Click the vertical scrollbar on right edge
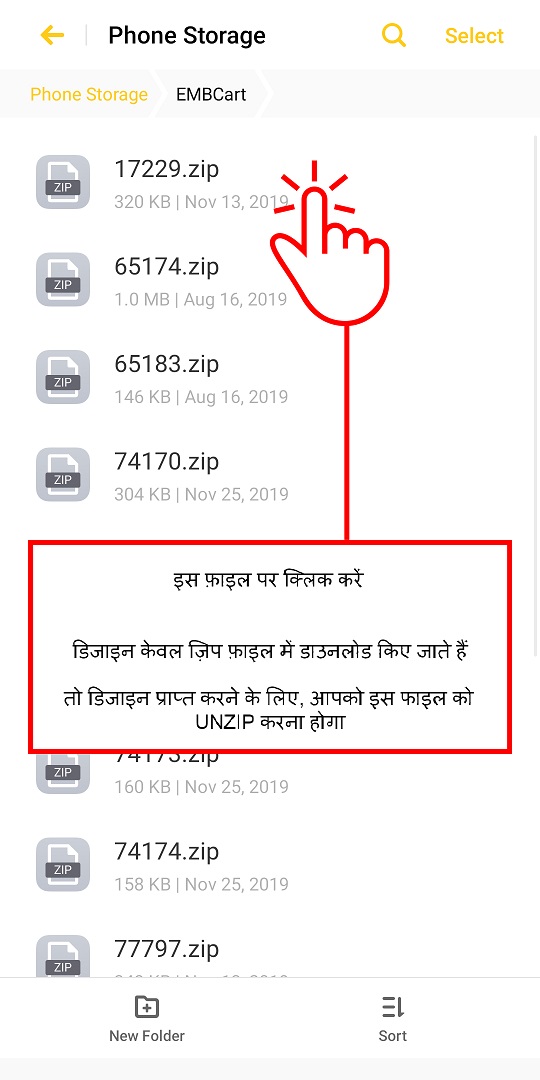The height and width of the screenshot is (1080, 540). [537, 396]
